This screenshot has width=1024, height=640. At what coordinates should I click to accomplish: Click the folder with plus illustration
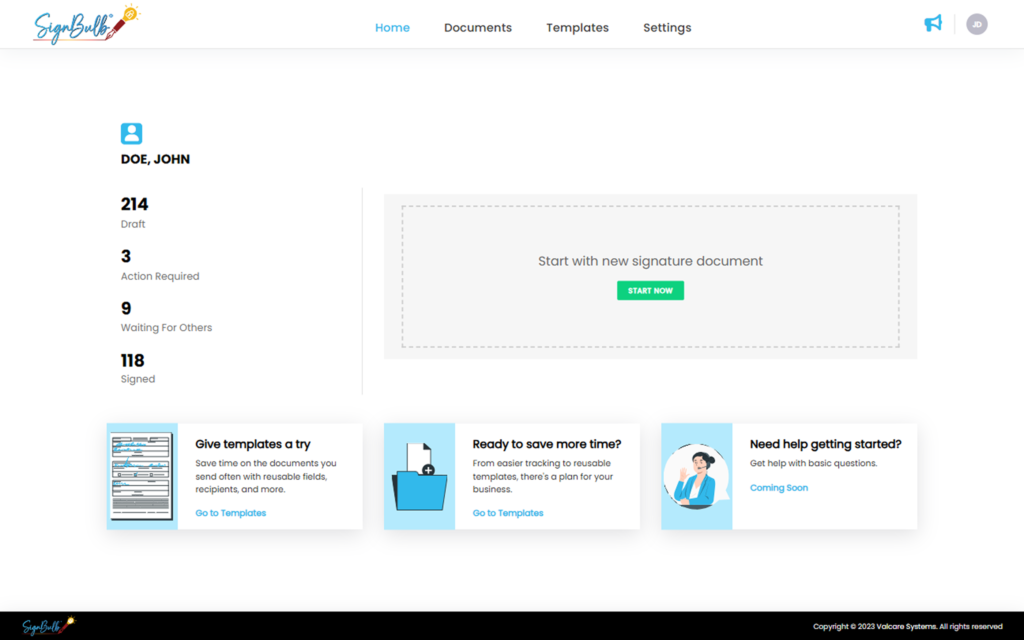click(419, 476)
